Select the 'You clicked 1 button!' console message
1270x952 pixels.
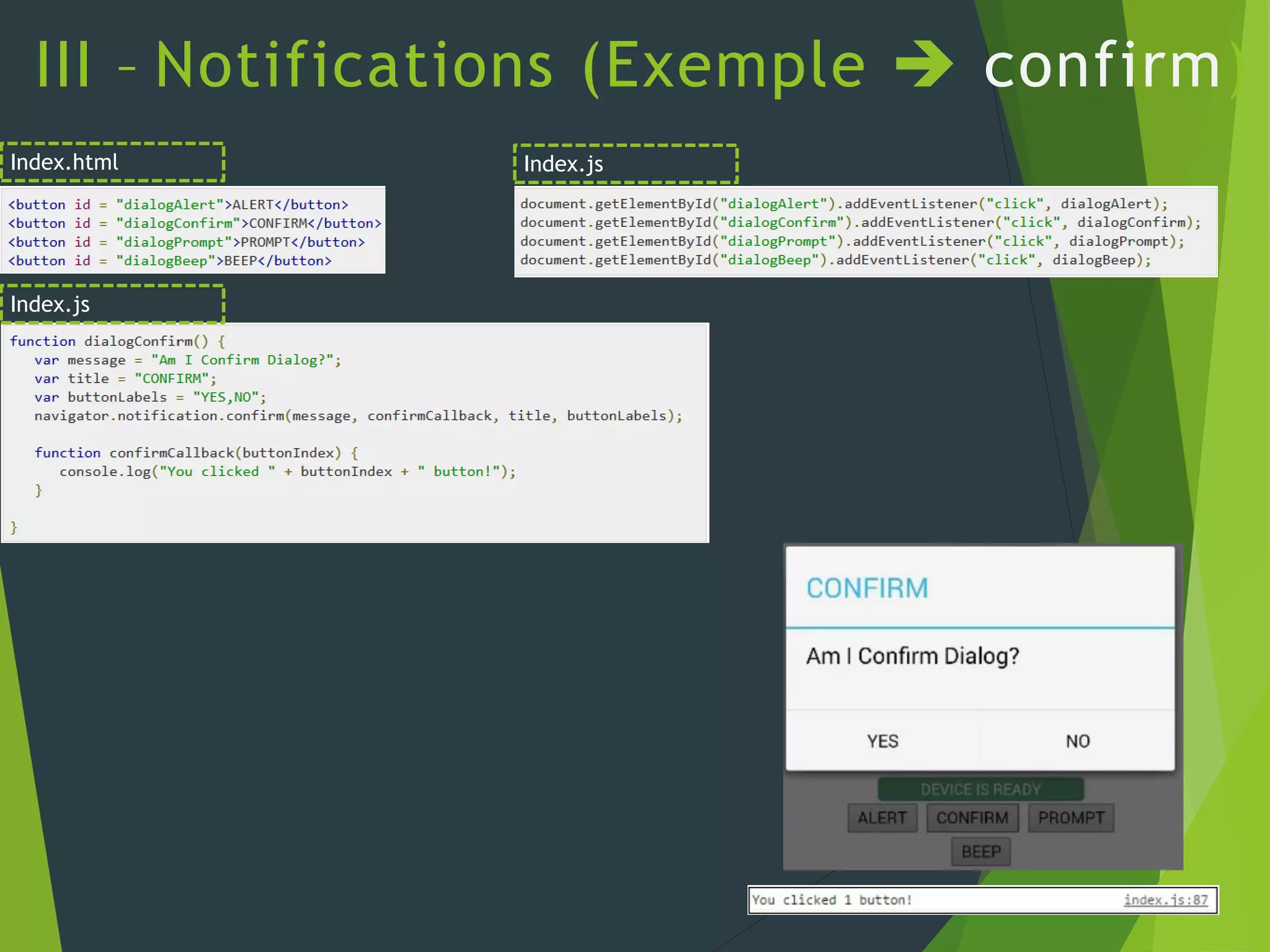tap(832, 900)
